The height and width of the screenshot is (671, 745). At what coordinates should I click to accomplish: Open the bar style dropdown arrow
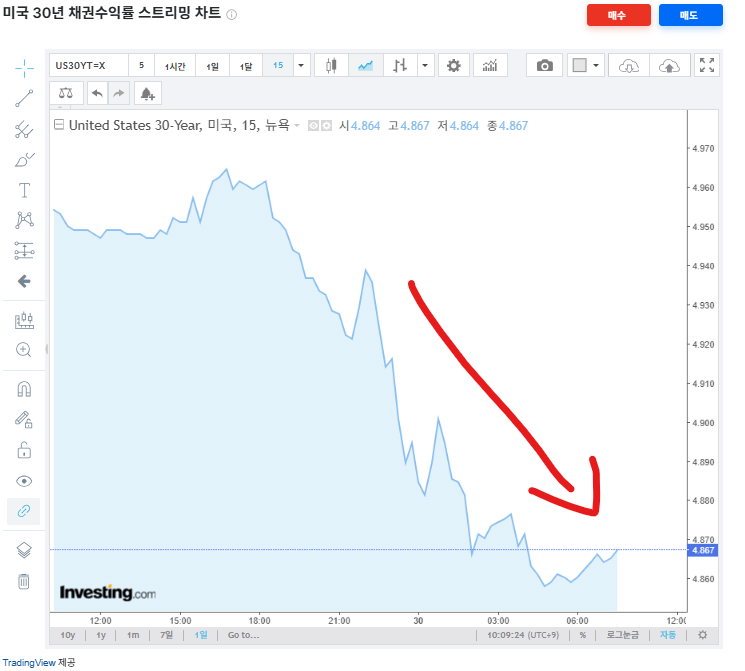(x=425, y=66)
